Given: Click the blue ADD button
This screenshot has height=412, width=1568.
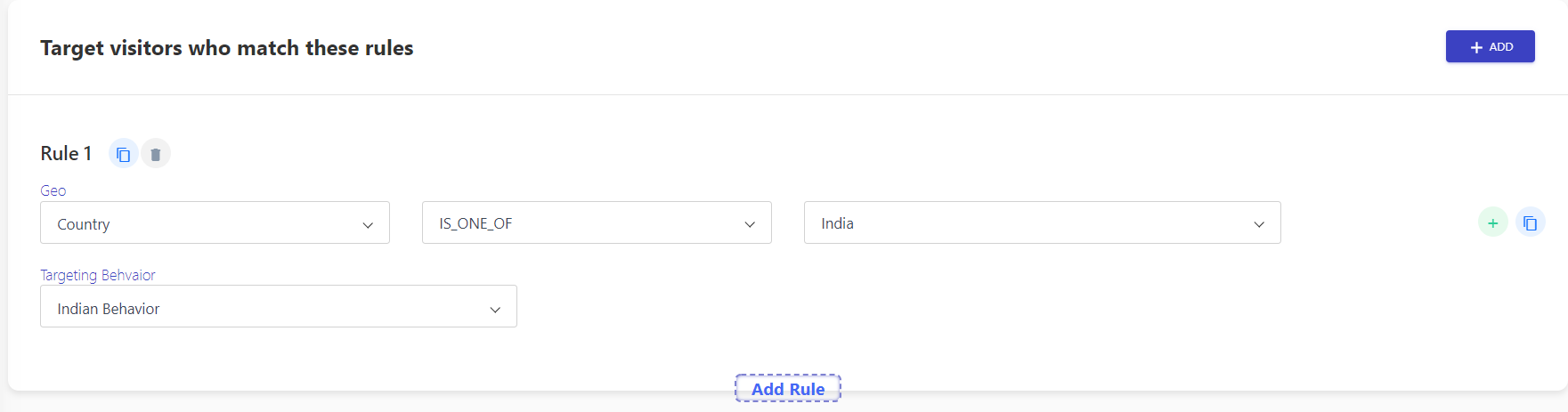Looking at the screenshot, I should tap(1490, 46).
